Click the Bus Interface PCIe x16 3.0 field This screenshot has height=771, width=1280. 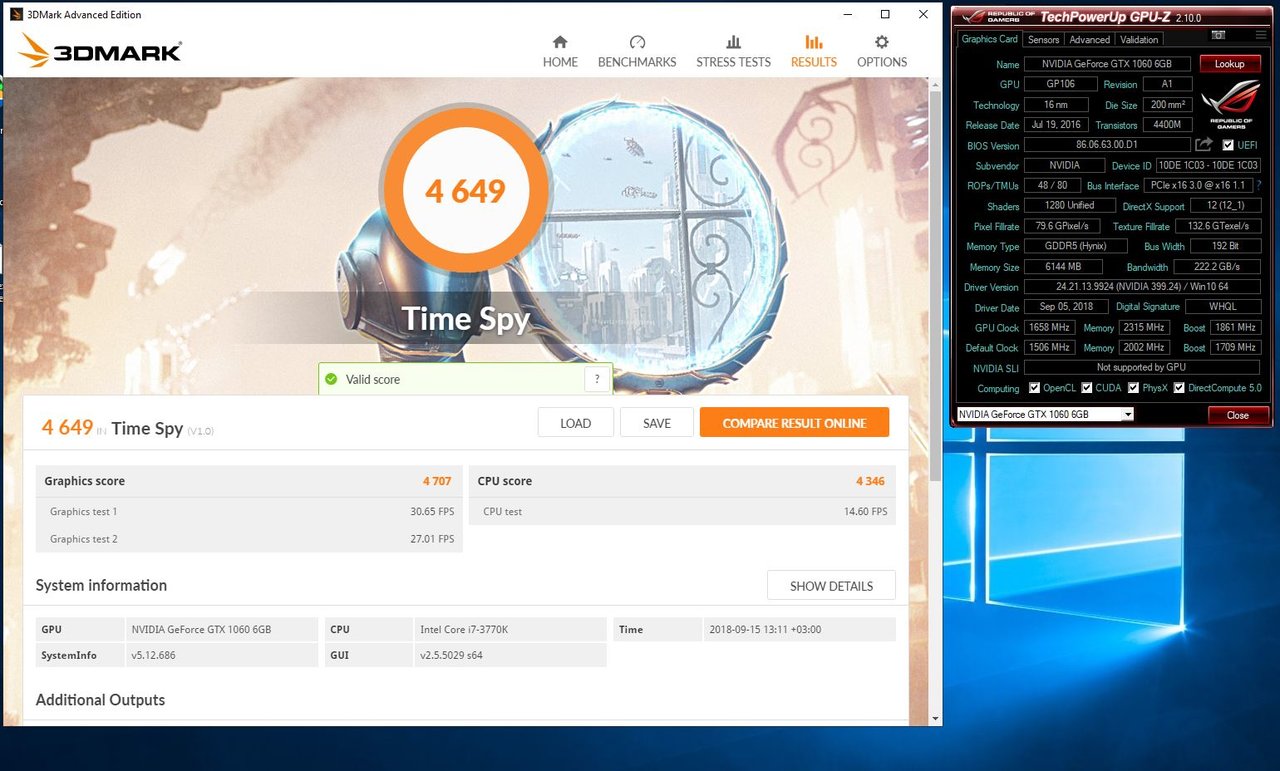point(1198,185)
